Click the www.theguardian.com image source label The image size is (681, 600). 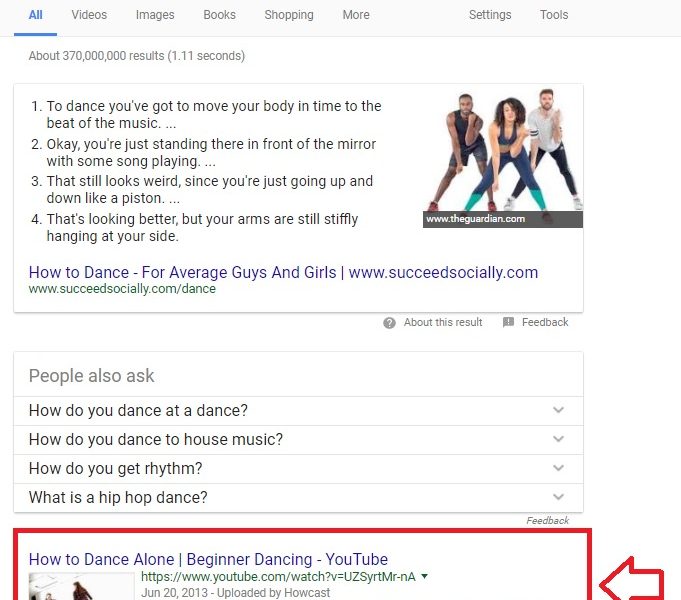[476, 219]
